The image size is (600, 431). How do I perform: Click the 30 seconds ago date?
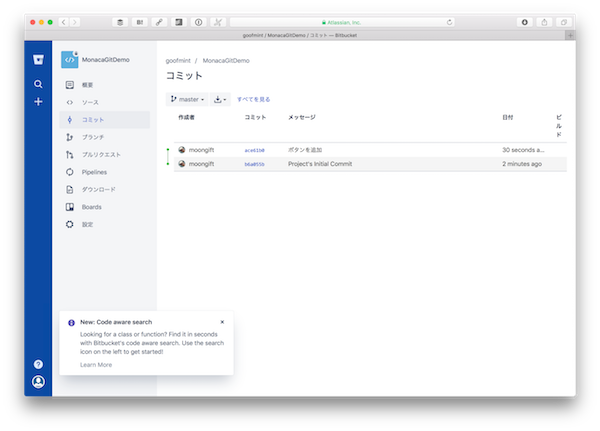pyautogui.click(x=523, y=150)
